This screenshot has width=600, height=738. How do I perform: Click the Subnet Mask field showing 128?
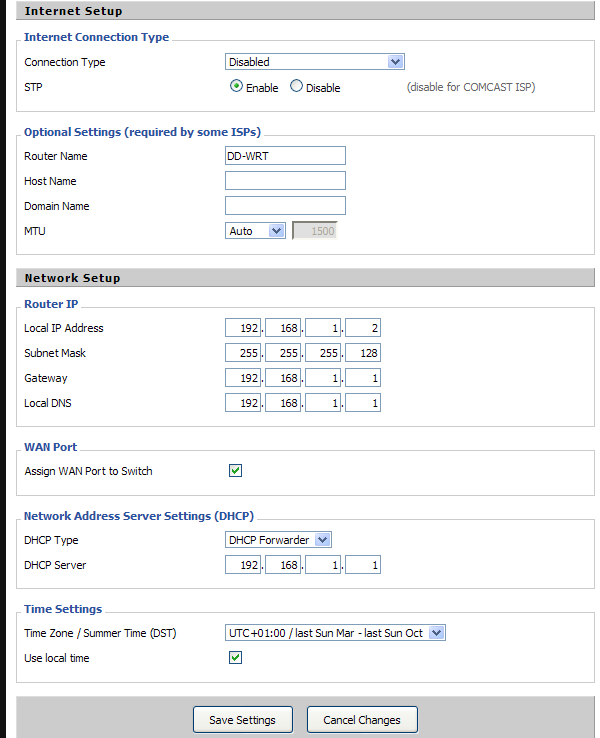click(363, 353)
